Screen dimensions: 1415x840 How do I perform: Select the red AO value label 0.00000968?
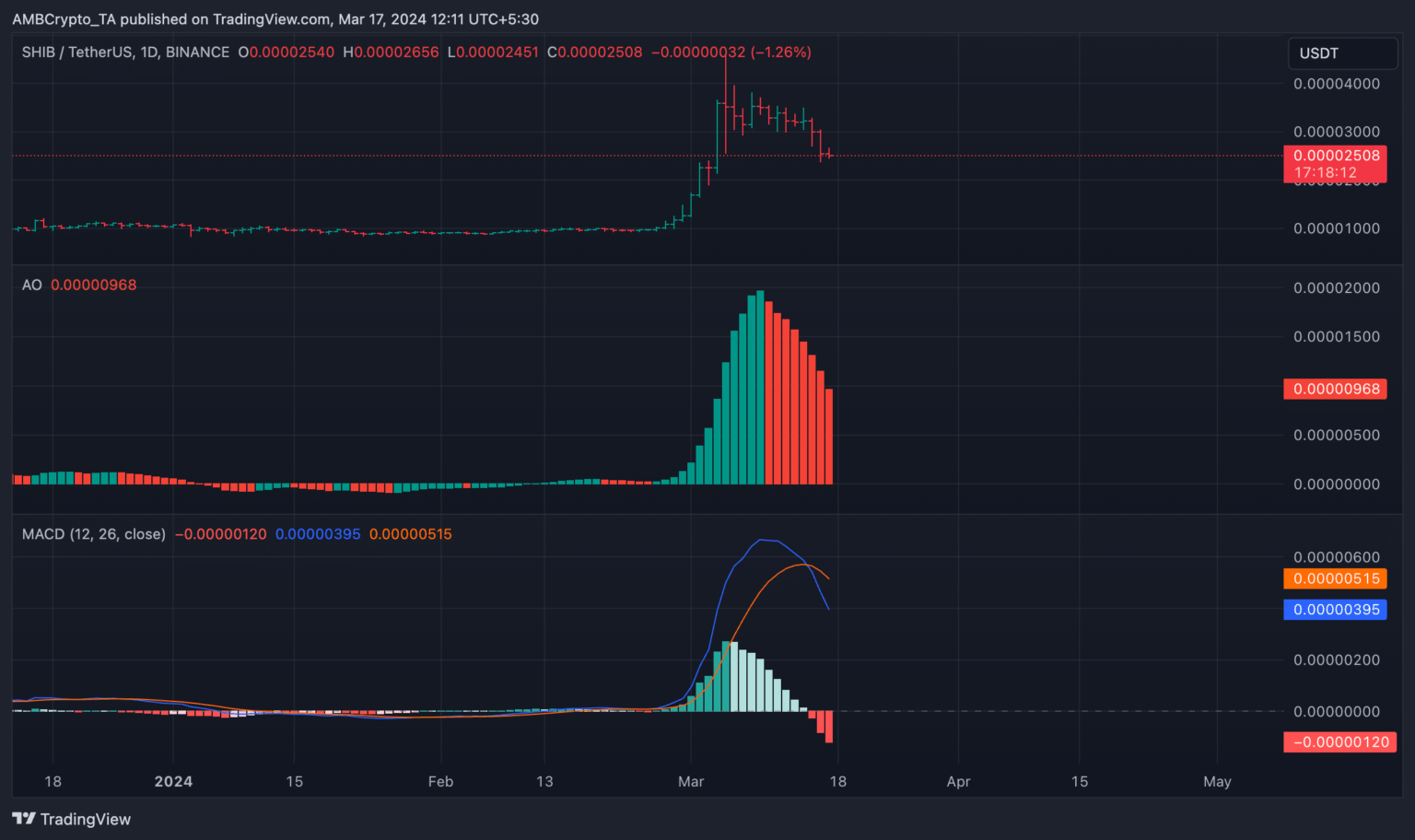[1335, 389]
